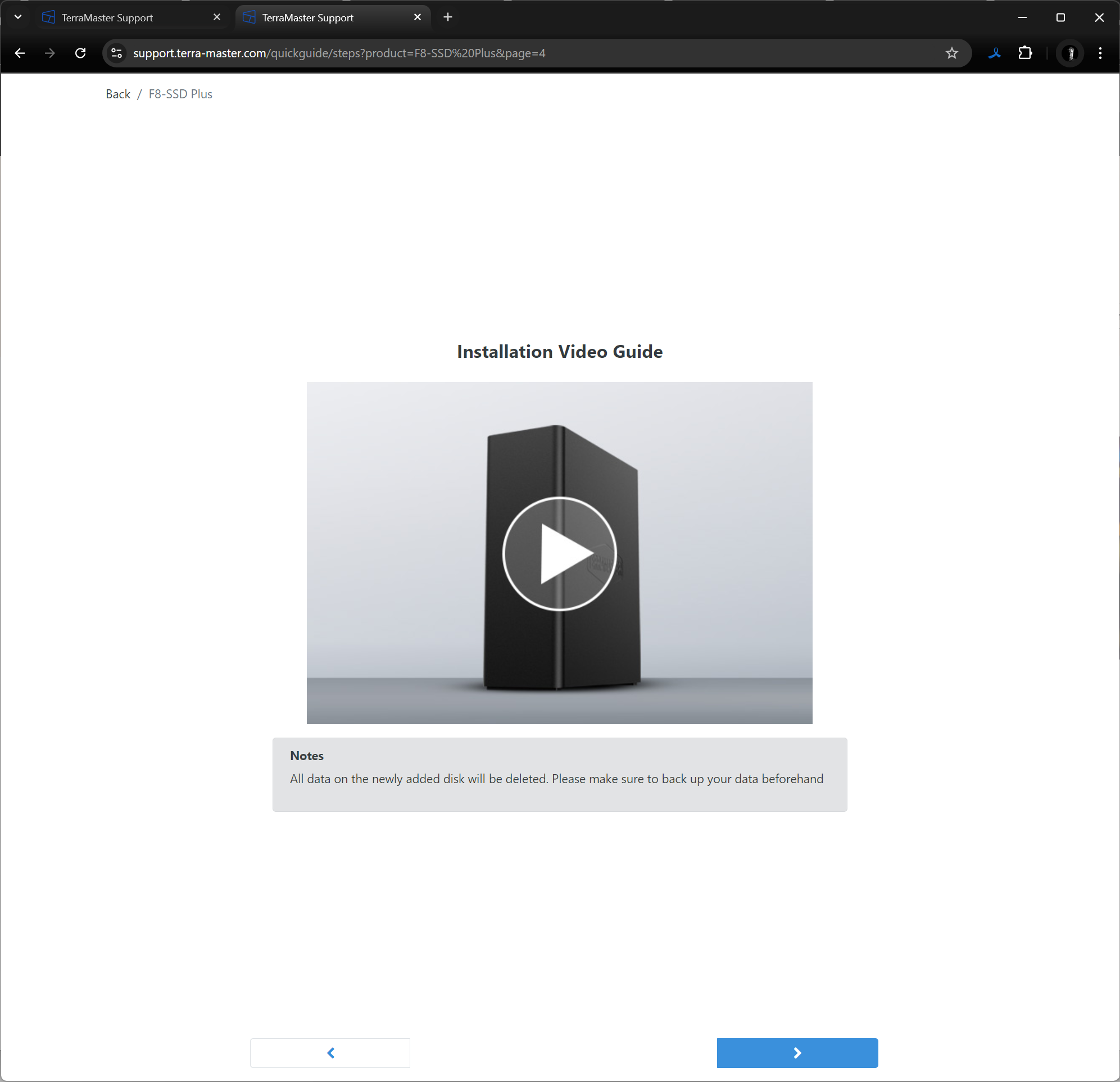
Task: Bookmark this page with the star icon
Action: 951,53
